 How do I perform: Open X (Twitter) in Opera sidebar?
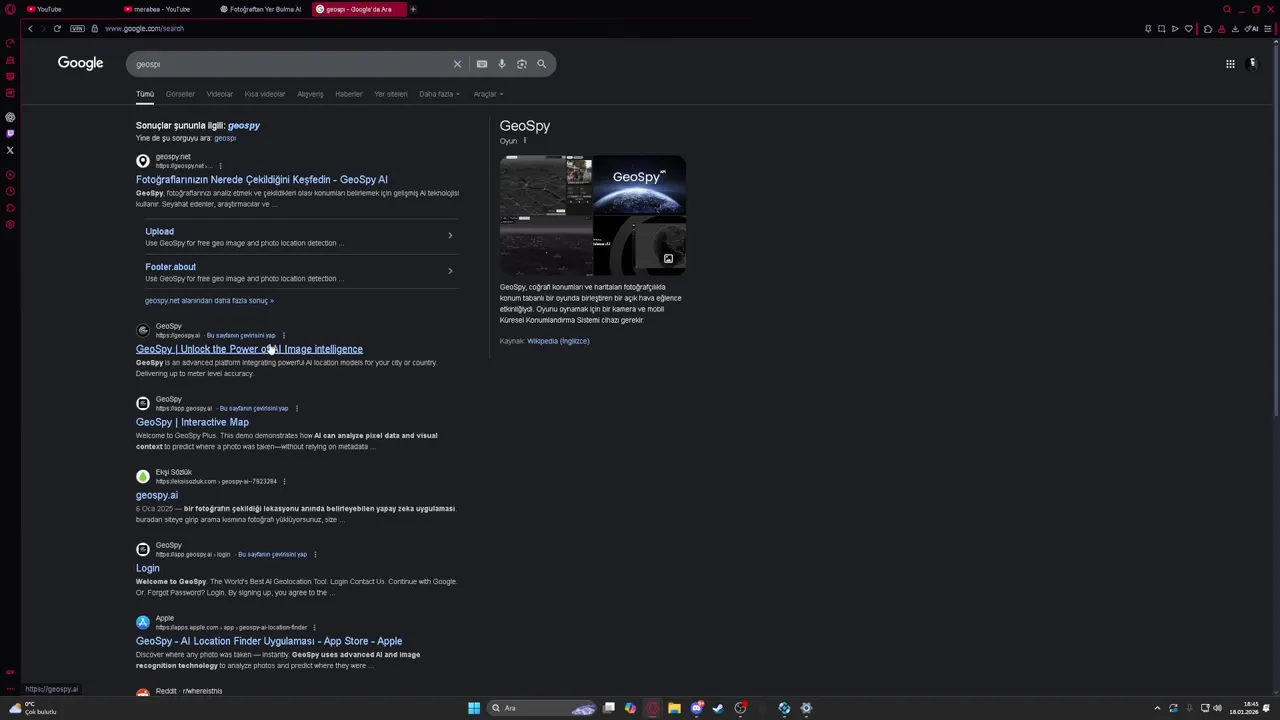[x=10, y=150]
